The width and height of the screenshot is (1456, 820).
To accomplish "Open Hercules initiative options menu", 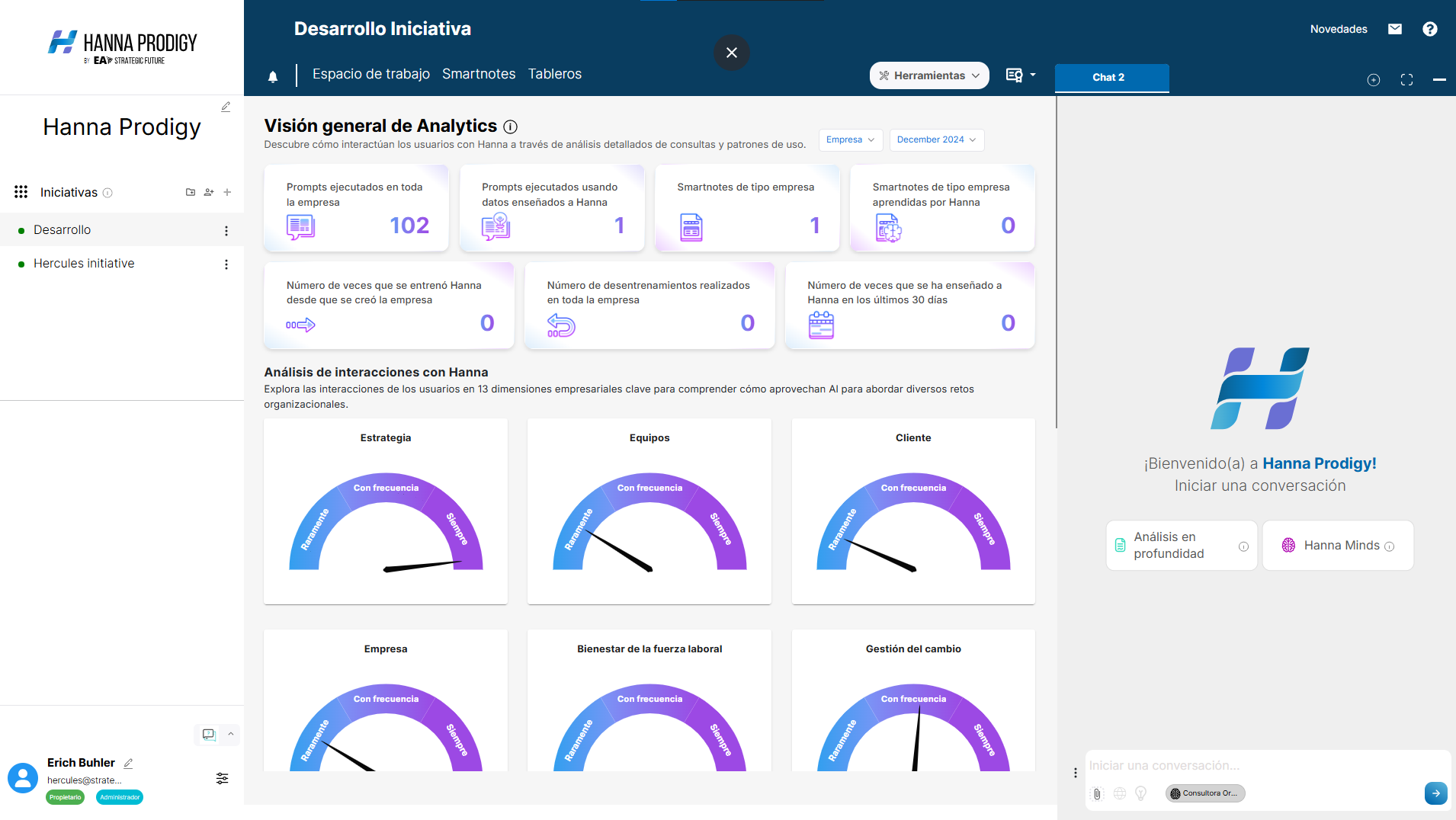I will (226, 264).
